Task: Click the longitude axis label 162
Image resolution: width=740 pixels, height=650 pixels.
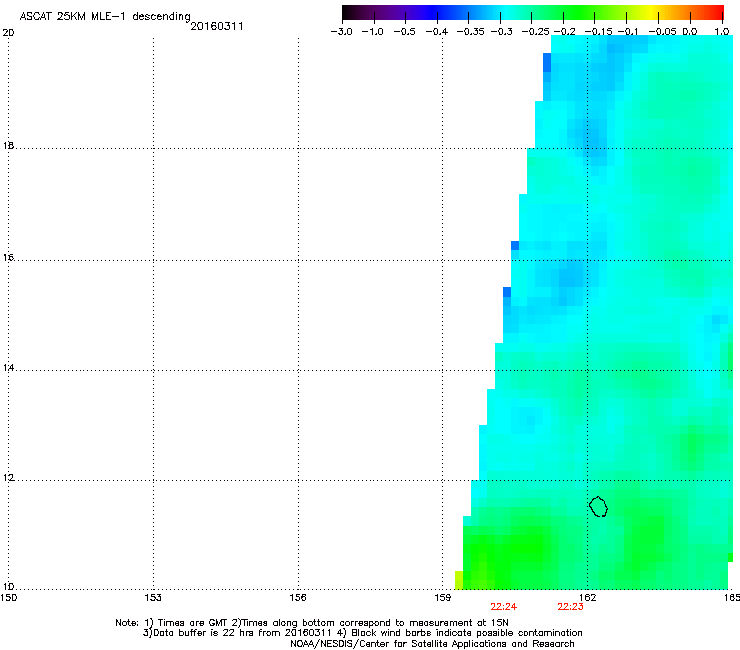Action: [x=587, y=598]
